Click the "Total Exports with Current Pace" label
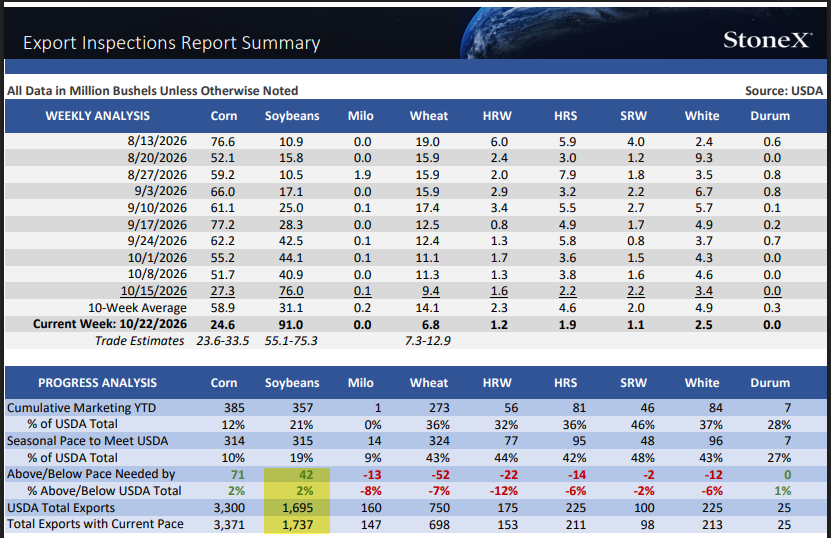 (x=95, y=524)
